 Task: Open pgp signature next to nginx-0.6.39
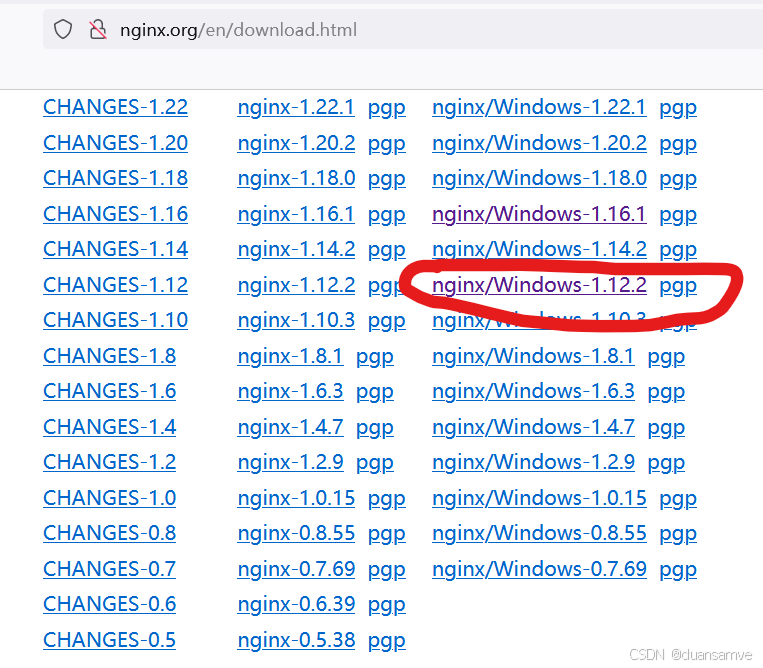pyautogui.click(x=386, y=606)
